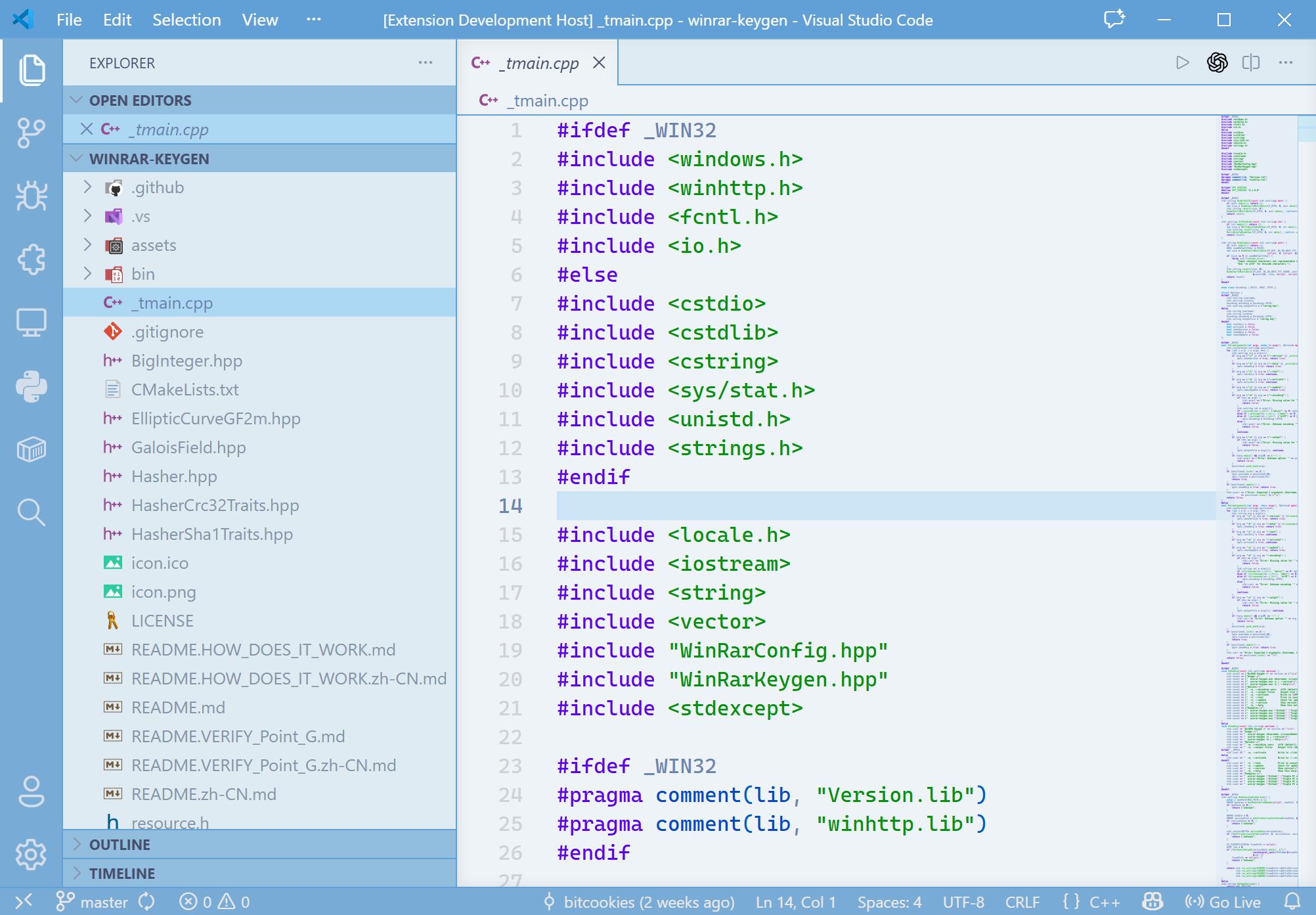Select the _tmain.cpp editor tab

tap(537, 63)
